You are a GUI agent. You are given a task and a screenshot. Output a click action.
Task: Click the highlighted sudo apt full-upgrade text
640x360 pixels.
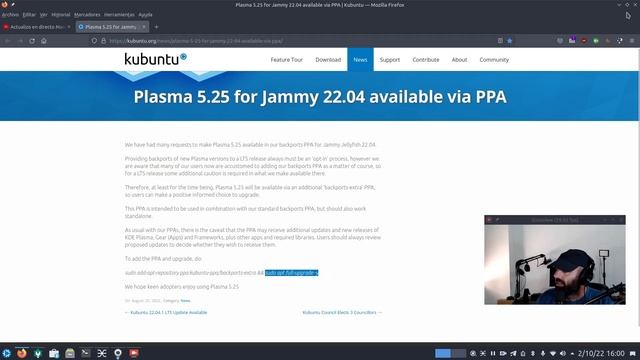coord(291,273)
